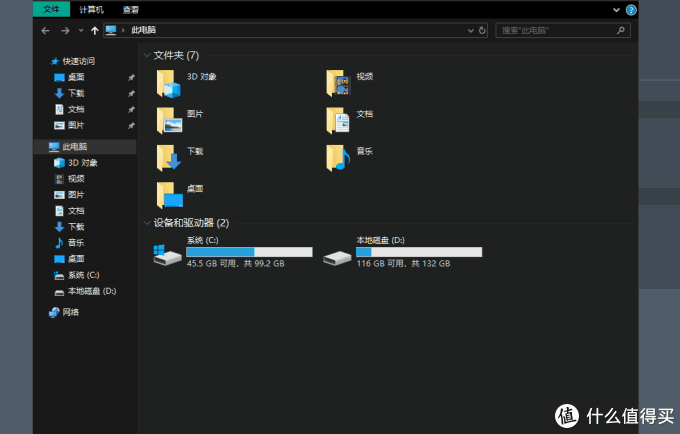Expand the ribbon with the chevron

pyautogui.click(x=616, y=10)
